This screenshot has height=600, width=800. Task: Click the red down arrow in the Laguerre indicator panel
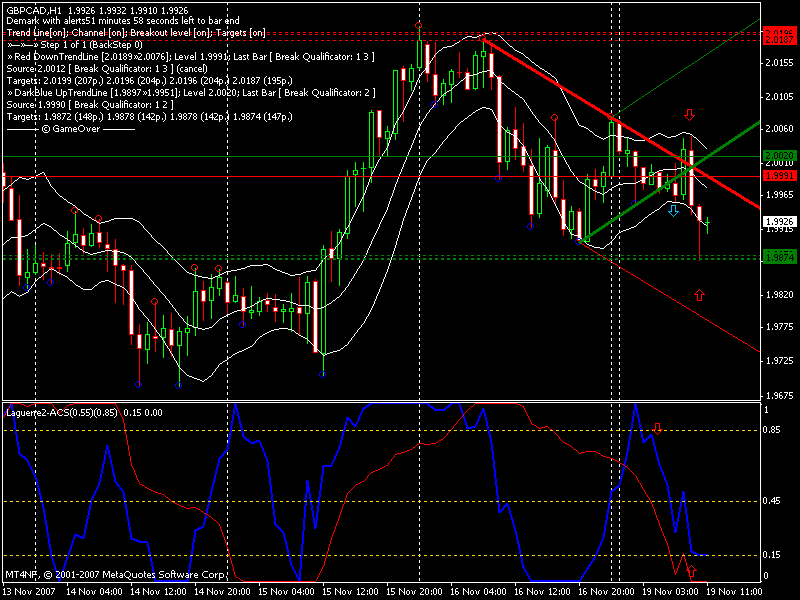point(657,428)
